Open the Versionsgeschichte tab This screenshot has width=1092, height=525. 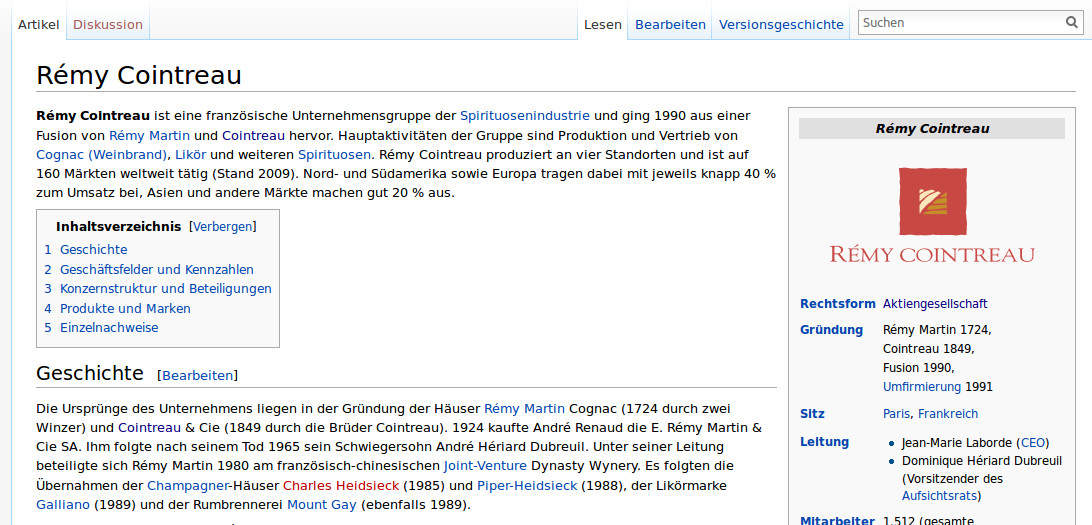(781, 24)
